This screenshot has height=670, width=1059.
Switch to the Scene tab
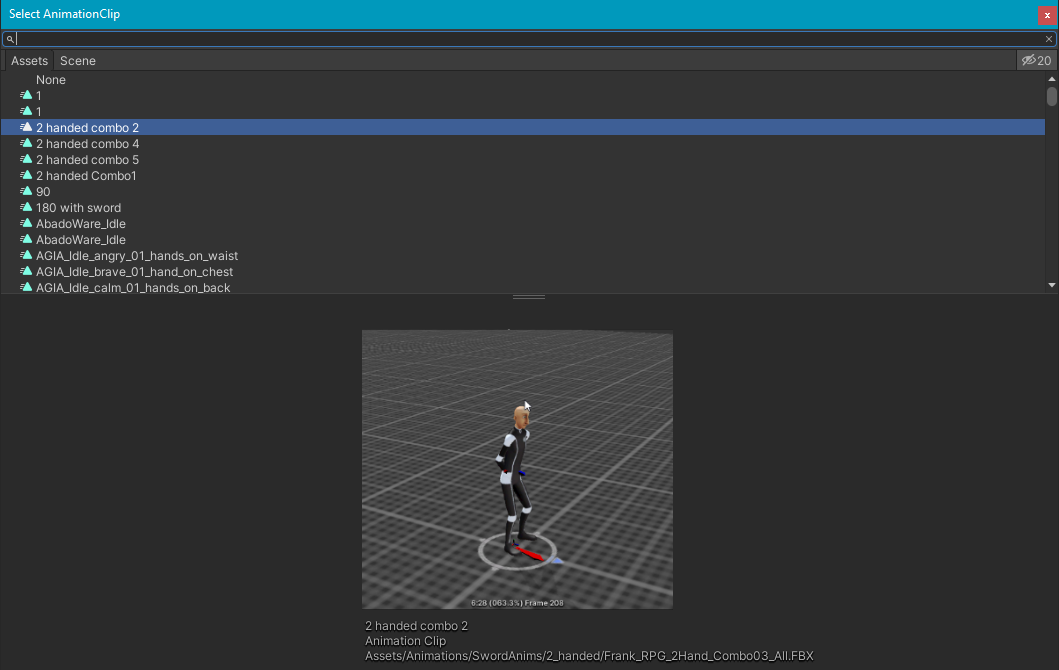tap(77, 60)
